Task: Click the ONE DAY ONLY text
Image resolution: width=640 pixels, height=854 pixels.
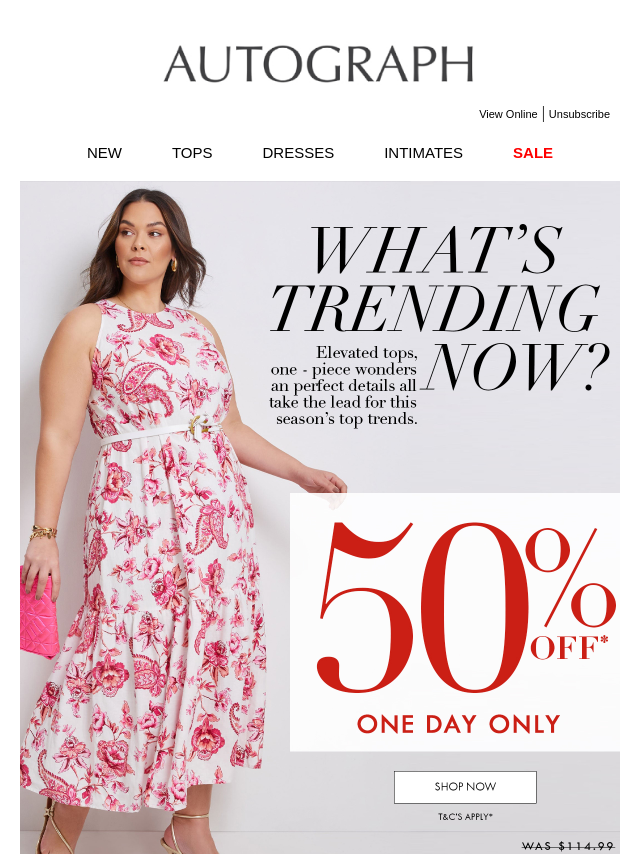Action: [x=459, y=724]
